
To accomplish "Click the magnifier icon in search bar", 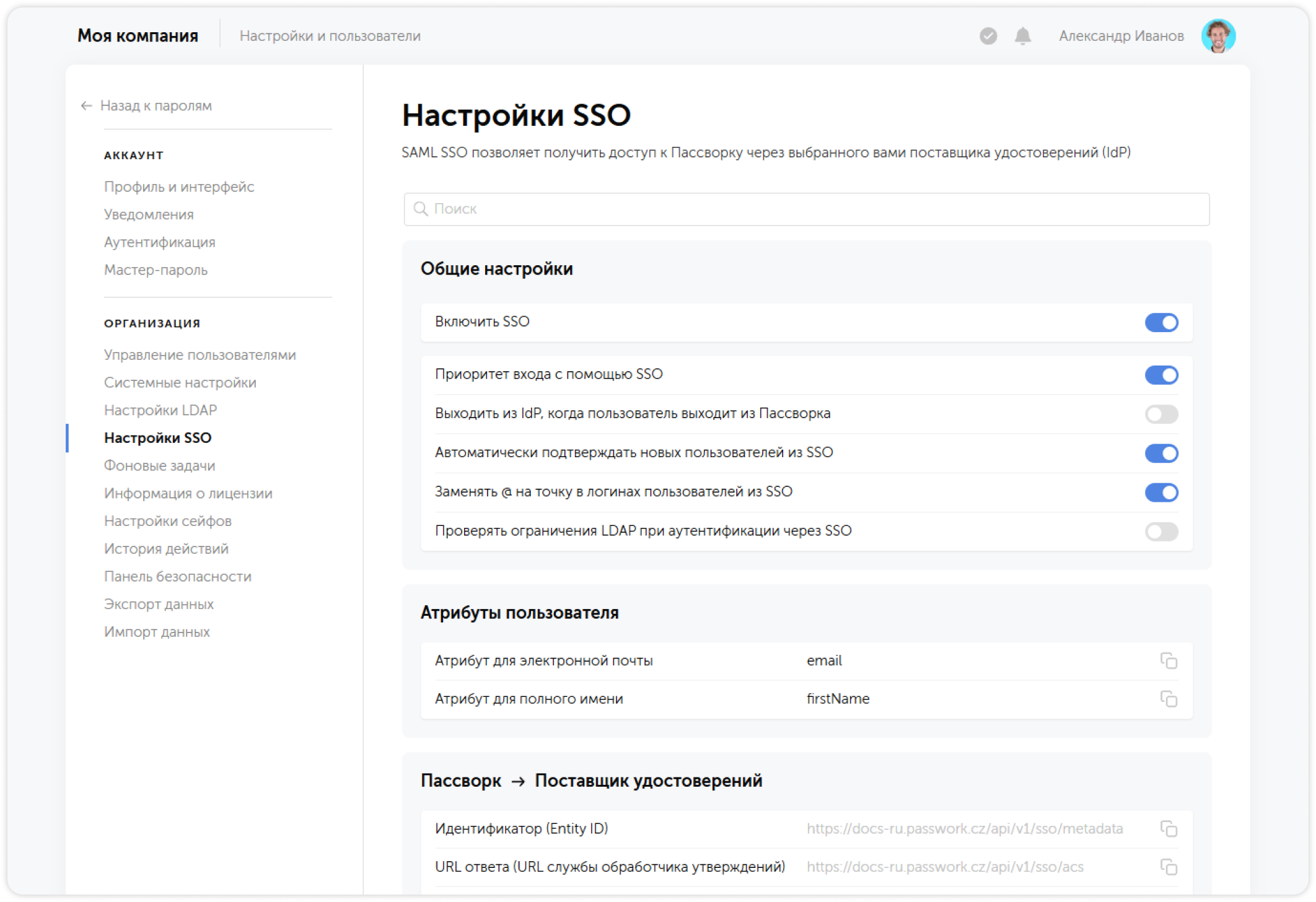I will pos(421,209).
